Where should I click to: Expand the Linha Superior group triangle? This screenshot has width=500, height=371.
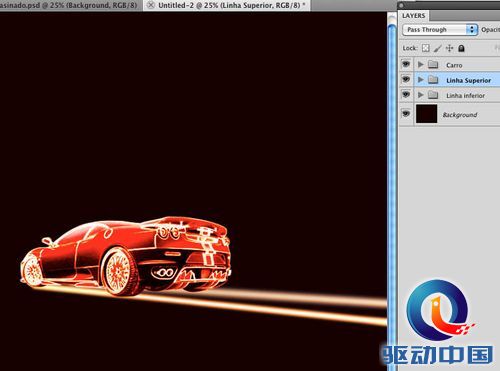(421, 79)
